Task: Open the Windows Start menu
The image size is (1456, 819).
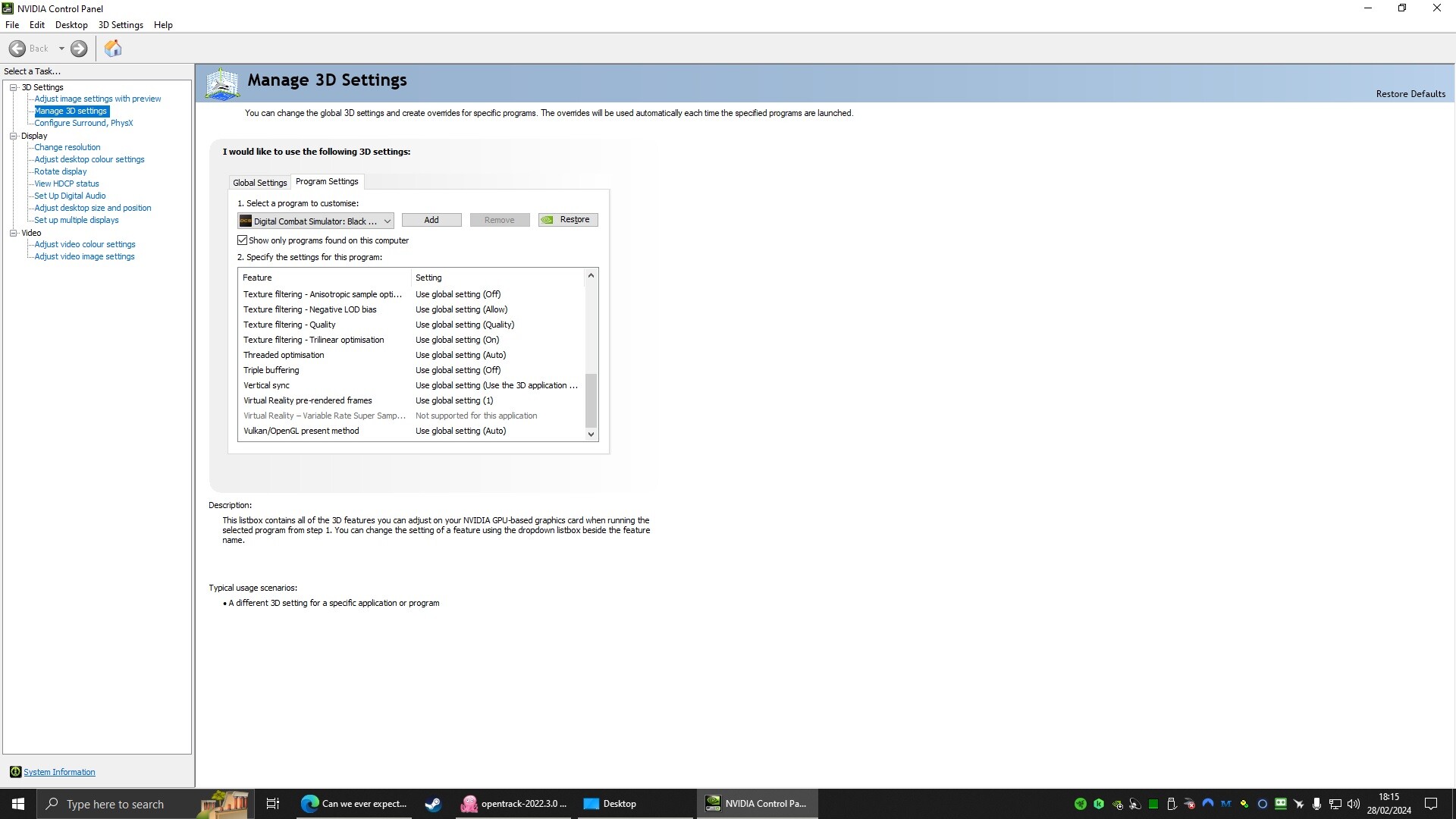Action: 18,804
